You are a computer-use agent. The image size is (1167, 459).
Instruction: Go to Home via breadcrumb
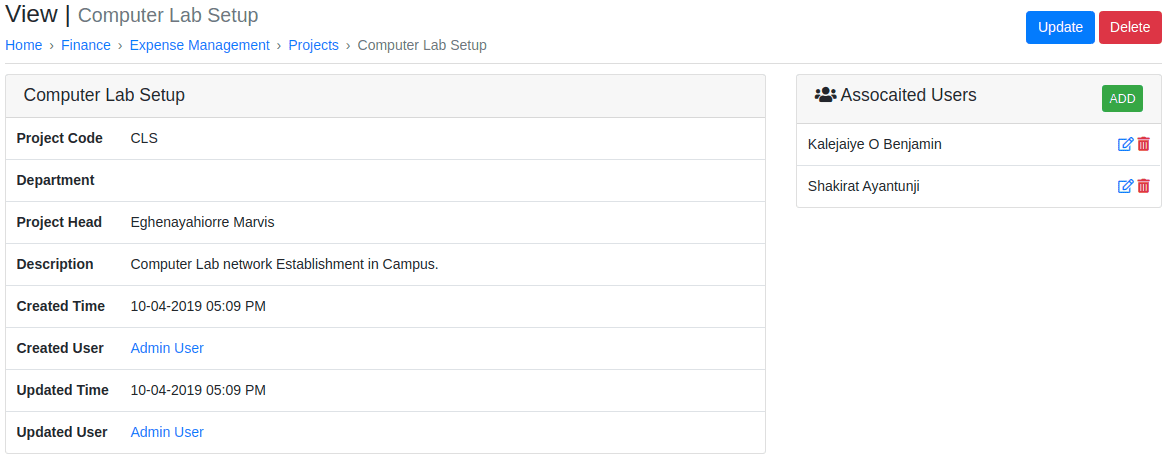(24, 45)
